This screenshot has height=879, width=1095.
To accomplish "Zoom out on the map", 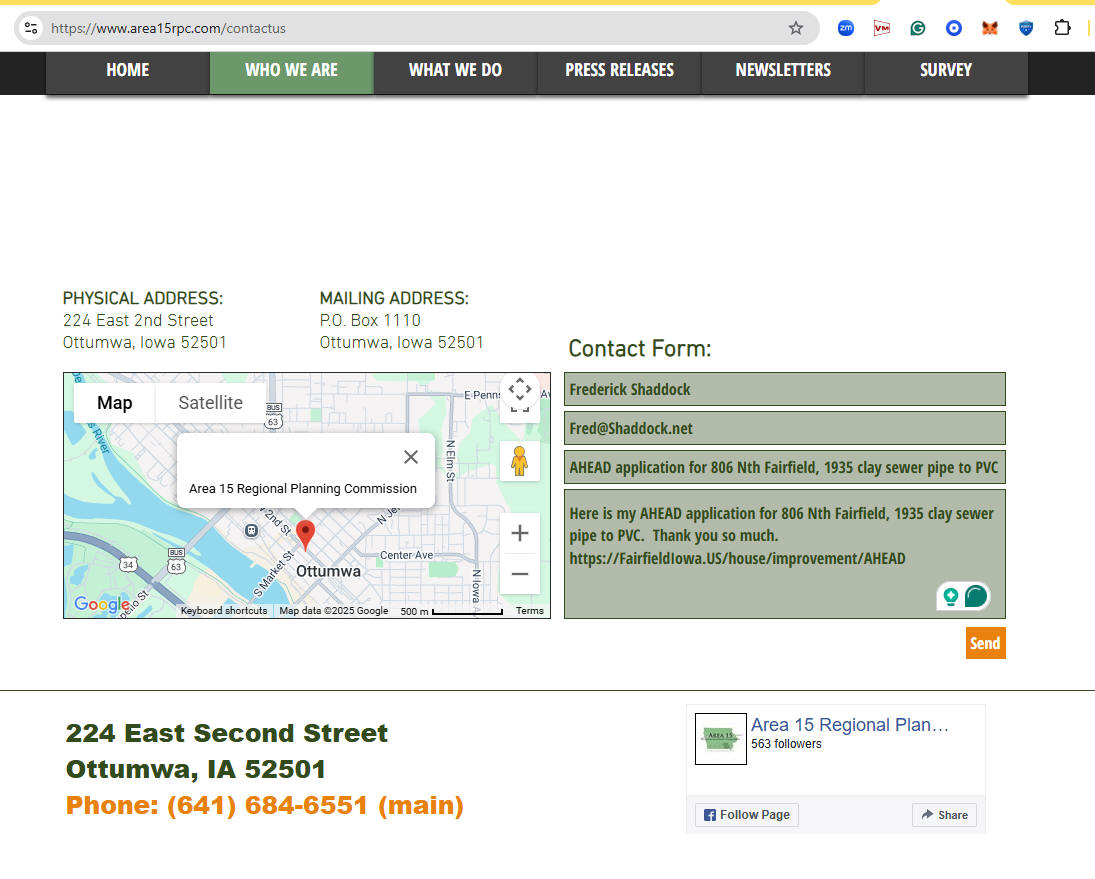I will point(520,574).
